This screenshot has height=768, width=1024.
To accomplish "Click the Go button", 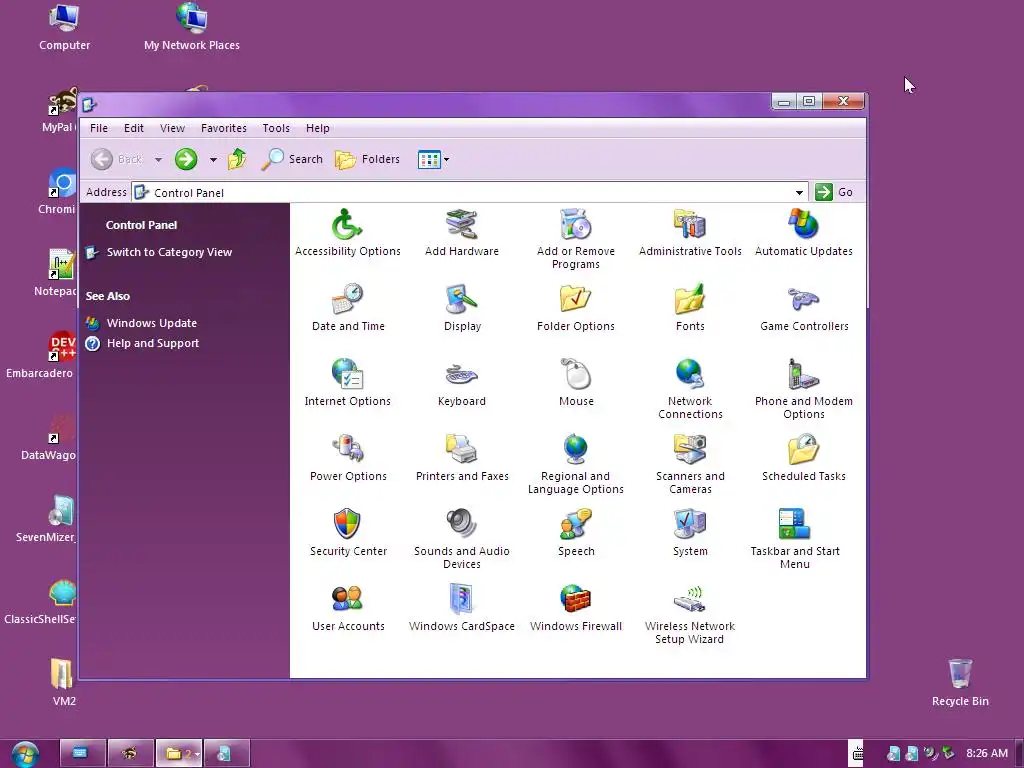I will [x=834, y=192].
